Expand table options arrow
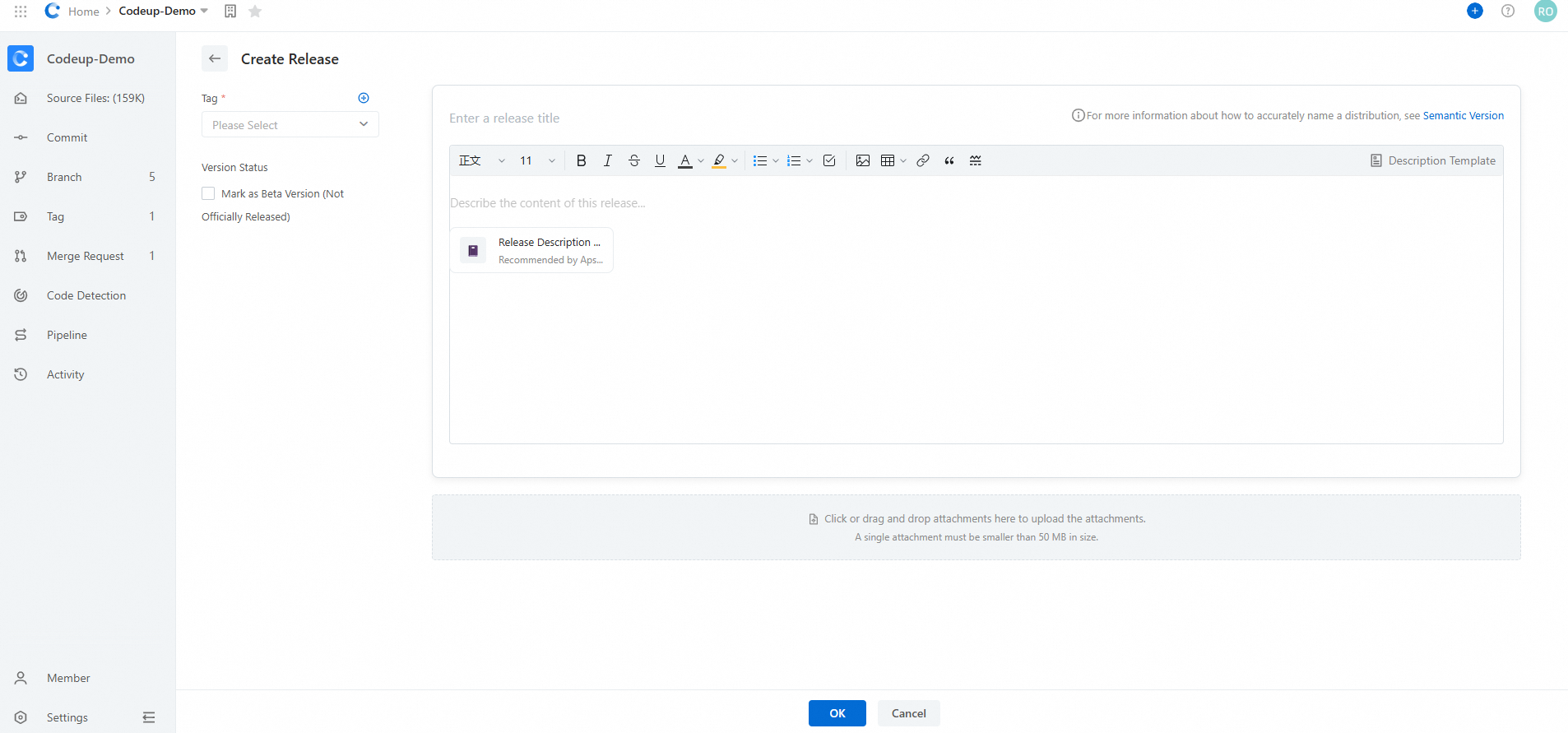1568x733 pixels. pyautogui.click(x=903, y=160)
